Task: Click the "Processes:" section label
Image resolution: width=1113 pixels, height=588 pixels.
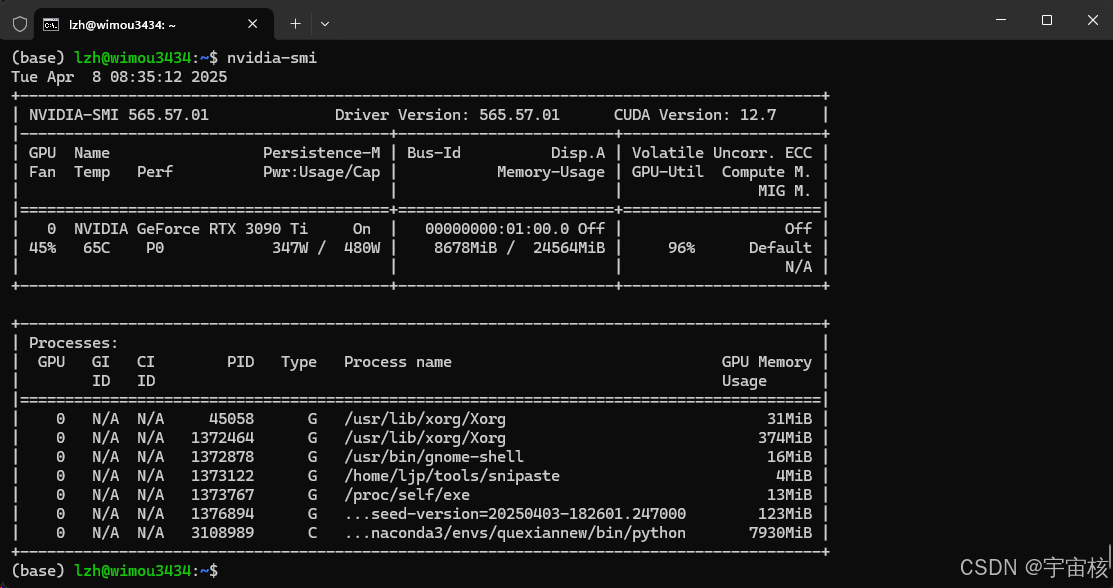Action: click(x=74, y=343)
